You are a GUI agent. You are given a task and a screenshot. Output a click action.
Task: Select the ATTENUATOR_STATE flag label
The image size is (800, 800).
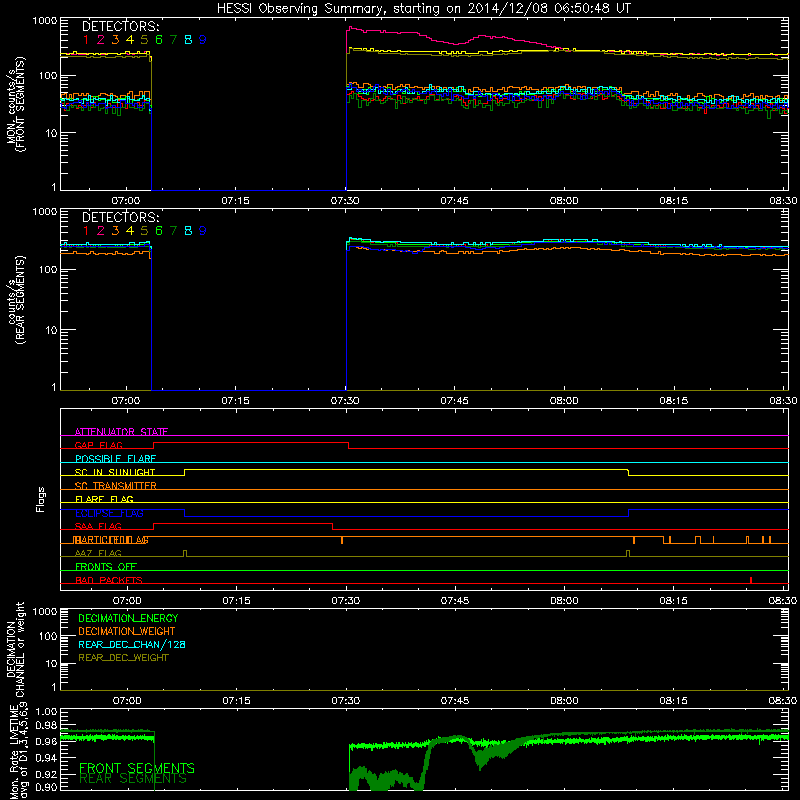pyautogui.click(x=121, y=432)
